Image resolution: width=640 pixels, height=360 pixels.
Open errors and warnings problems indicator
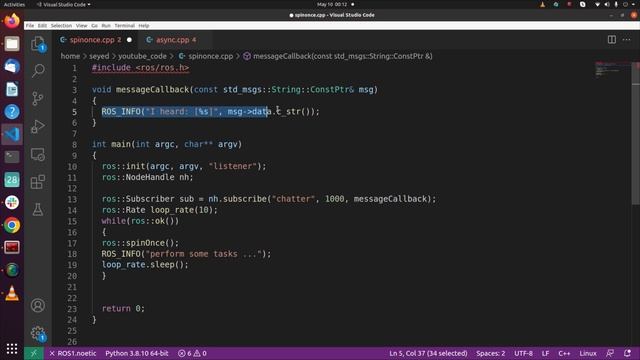[x=192, y=353]
